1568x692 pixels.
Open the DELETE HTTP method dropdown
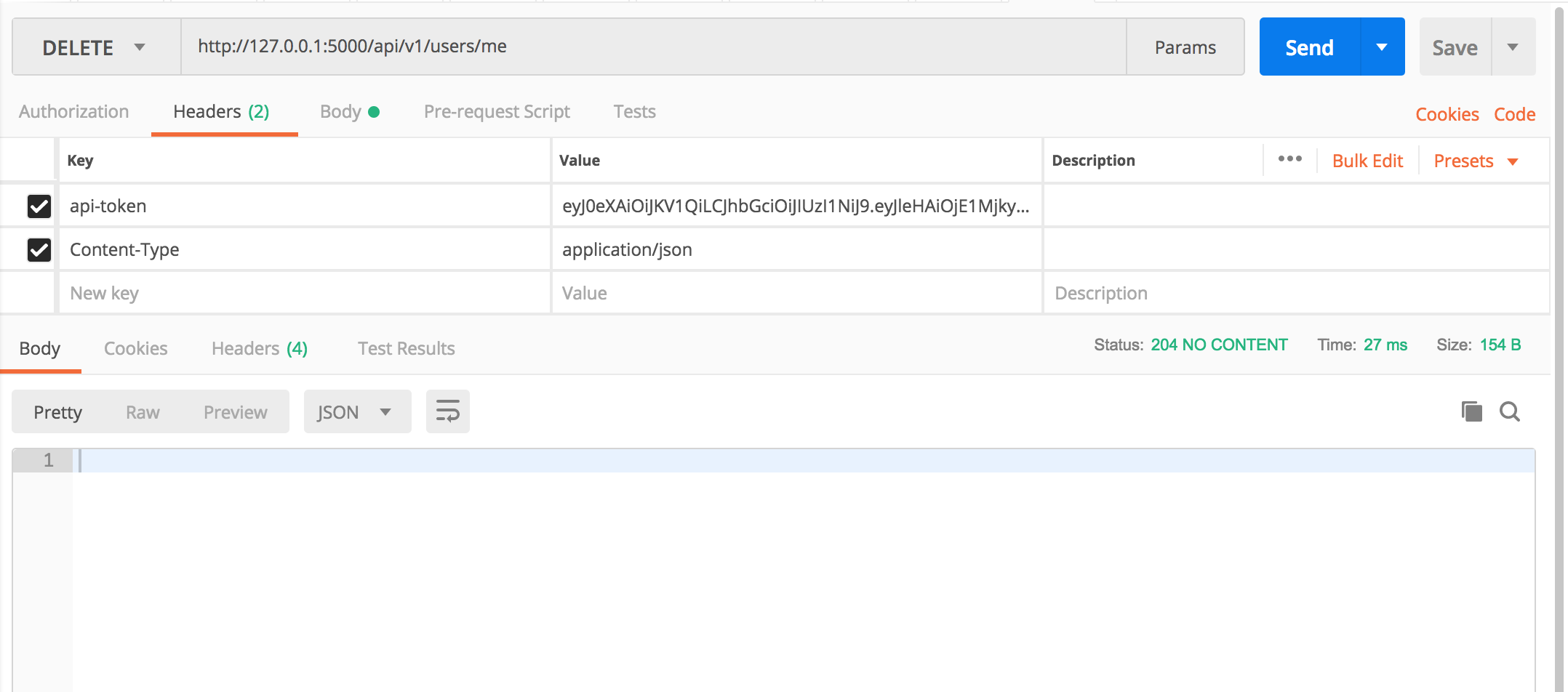tap(95, 47)
